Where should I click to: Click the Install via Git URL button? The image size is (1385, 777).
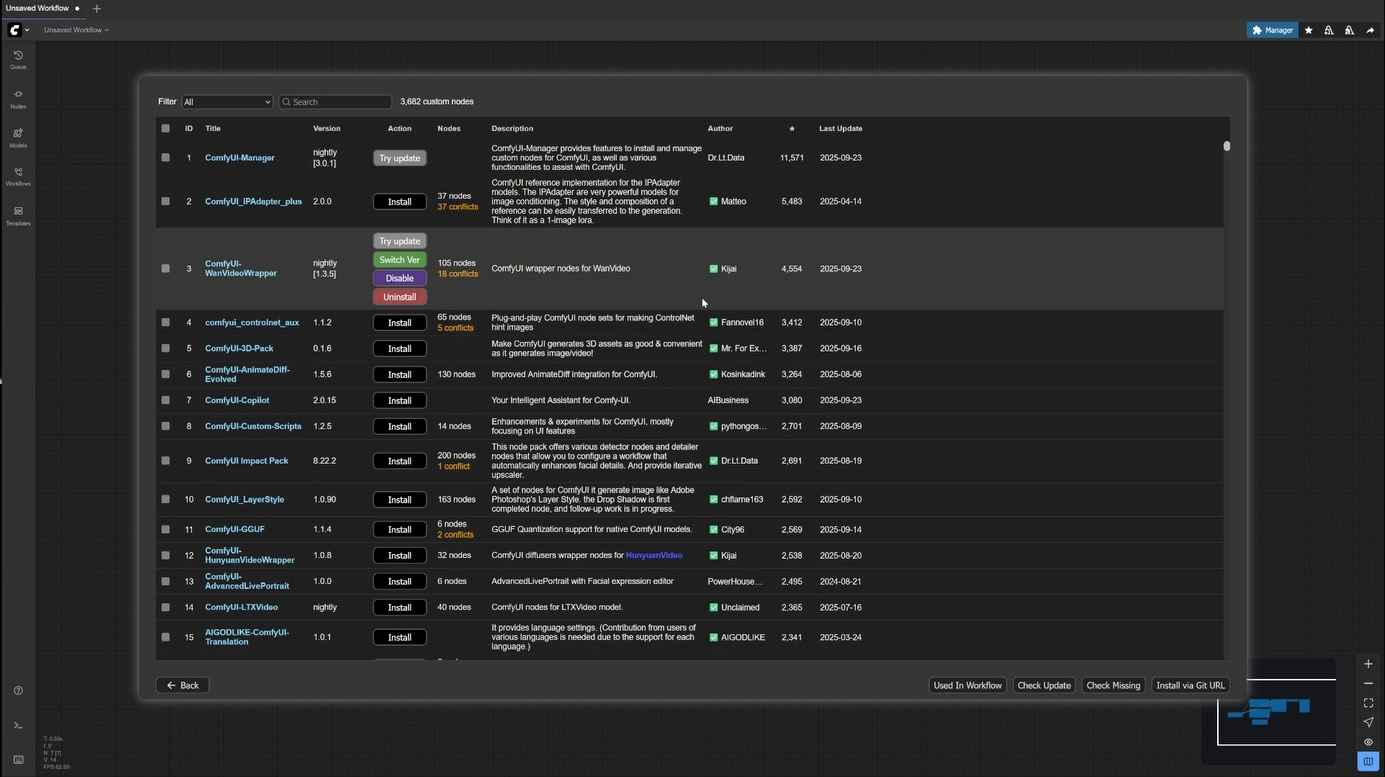1190,686
